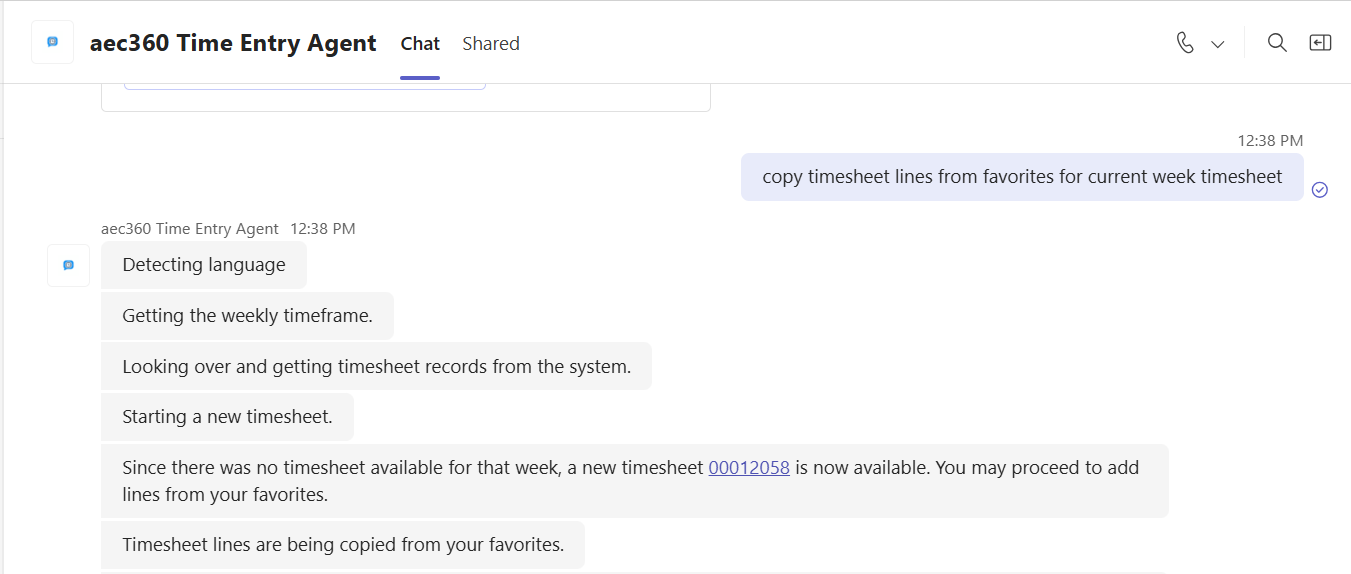Click the Timesheet lines are being copied message

(343, 545)
